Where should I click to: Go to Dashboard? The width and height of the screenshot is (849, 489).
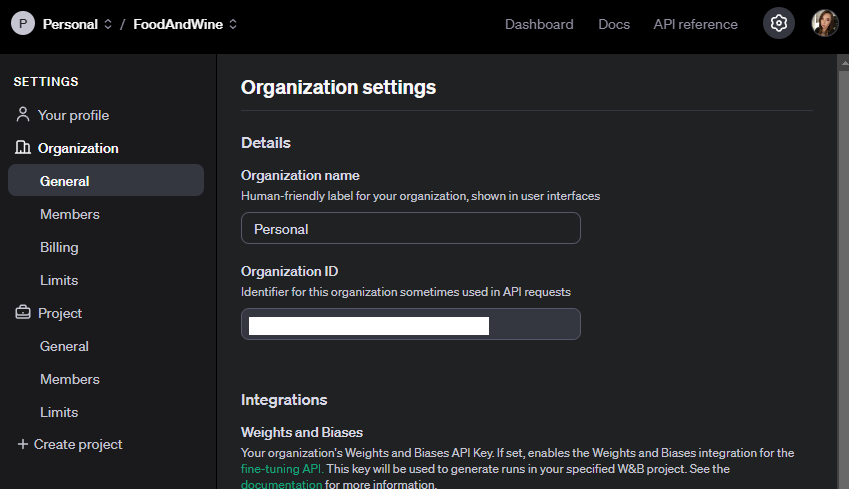click(539, 24)
